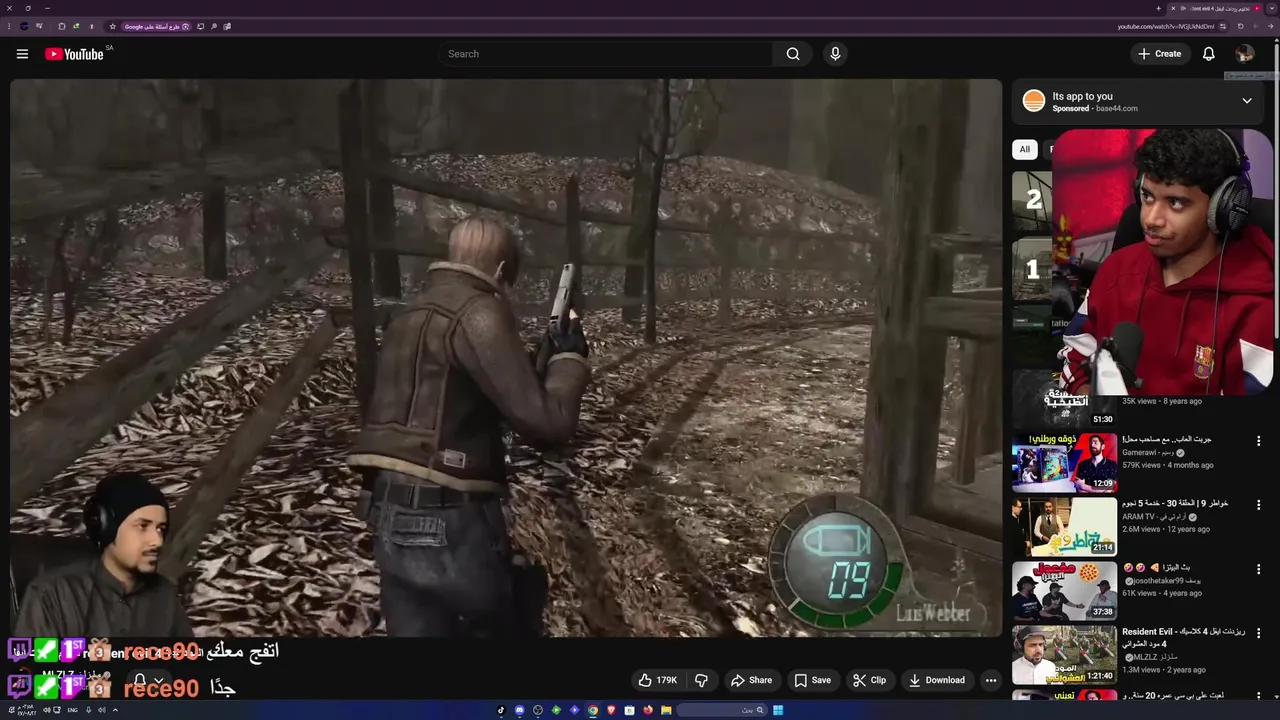Image resolution: width=1280 pixels, height=720 pixels.
Task: Show hidden system tray icons chevron
Action: 115,710
